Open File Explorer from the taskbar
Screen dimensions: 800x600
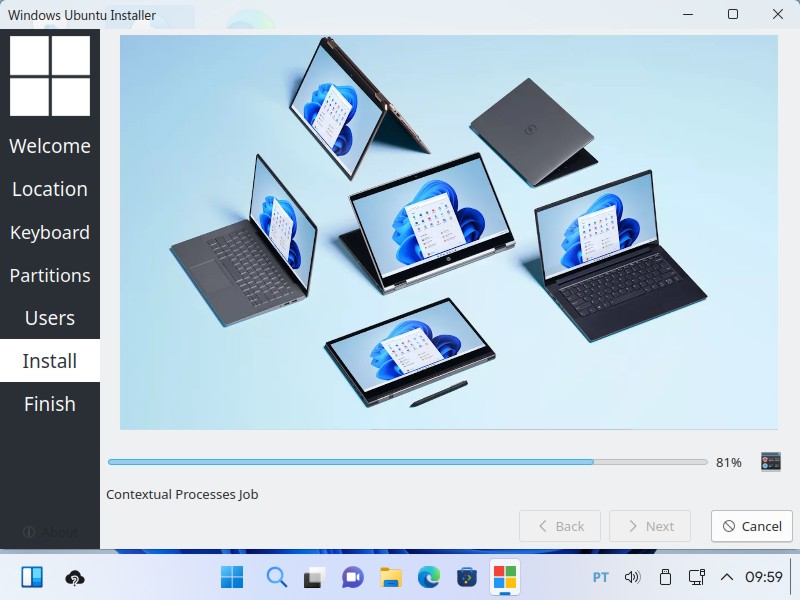[x=391, y=578]
